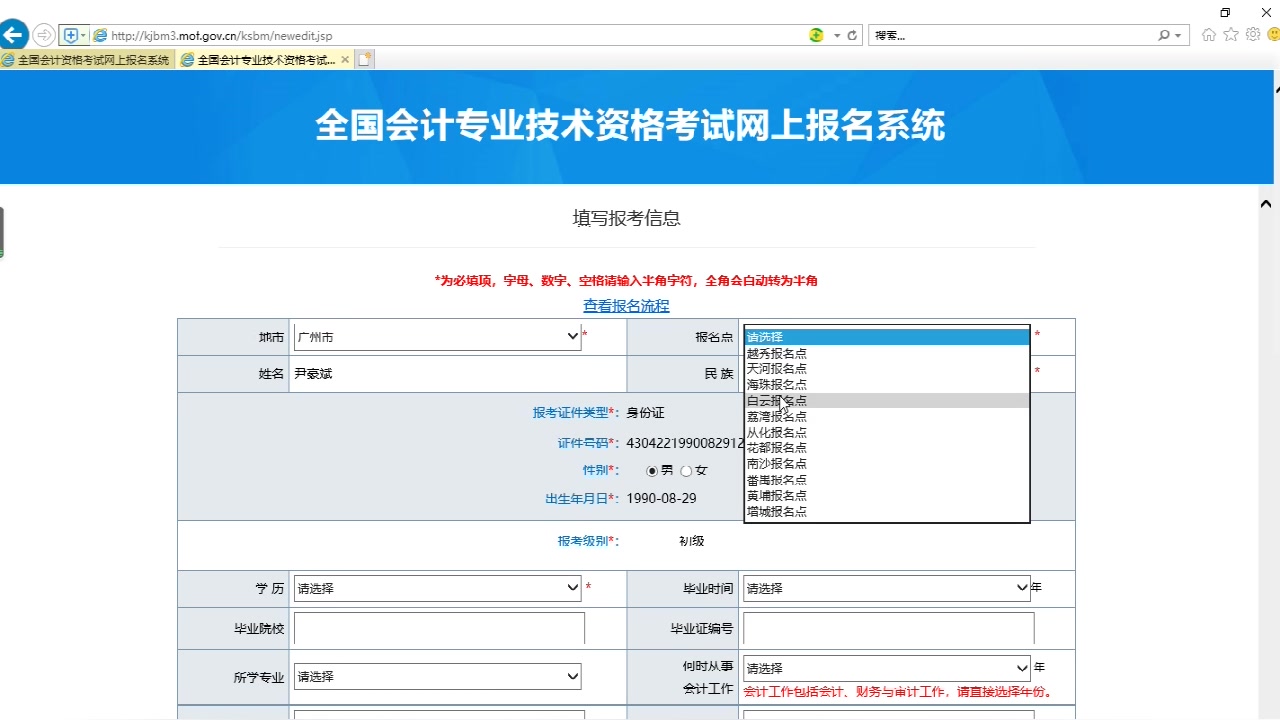Click the 毕业证编号 text field
The width and height of the screenshot is (1280, 720).
[888, 629]
